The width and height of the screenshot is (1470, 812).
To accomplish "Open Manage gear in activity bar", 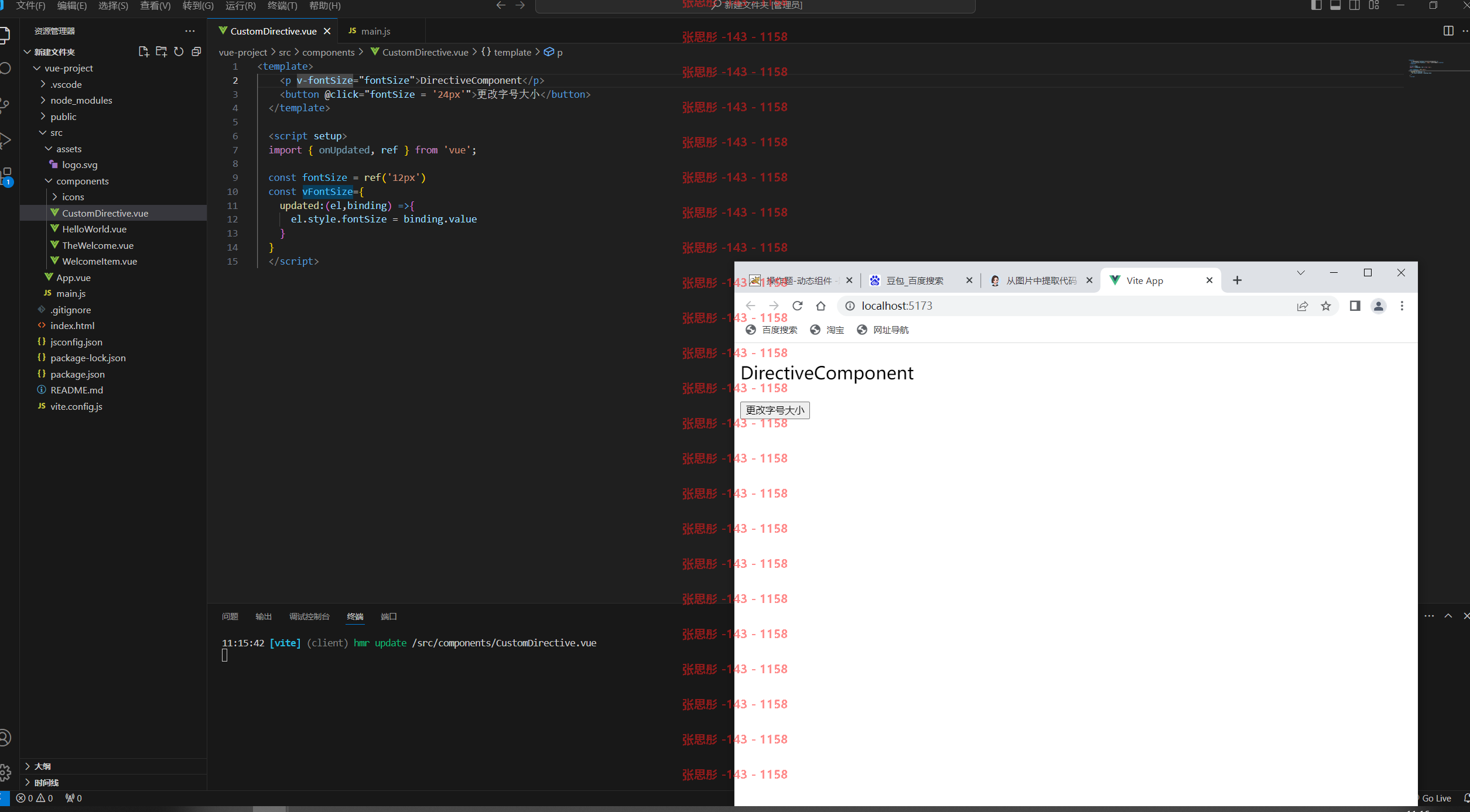I will click(5, 772).
